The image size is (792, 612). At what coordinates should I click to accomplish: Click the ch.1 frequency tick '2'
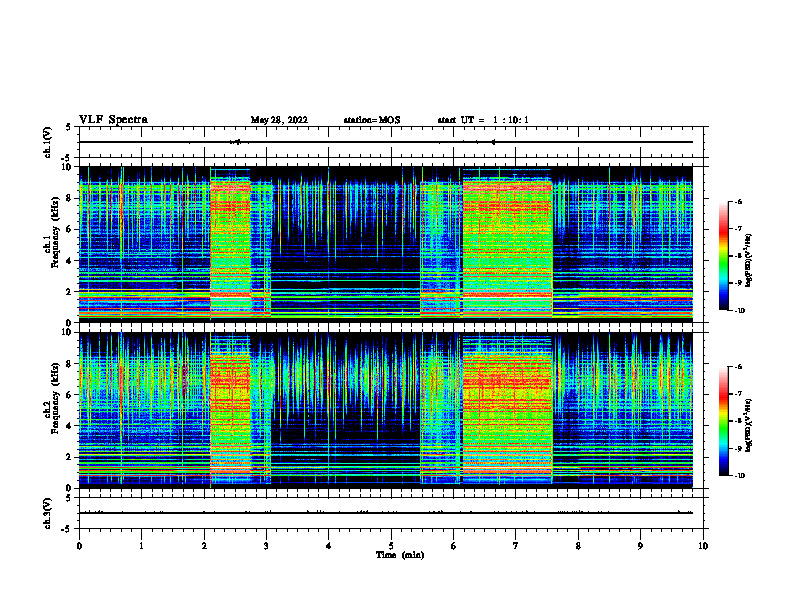click(x=70, y=291)
